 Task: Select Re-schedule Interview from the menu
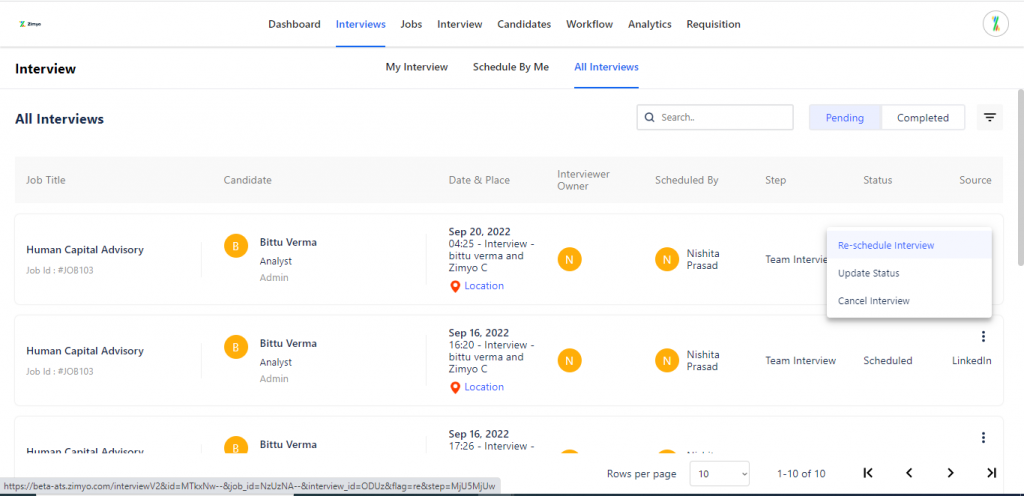[x=885, y=245]
